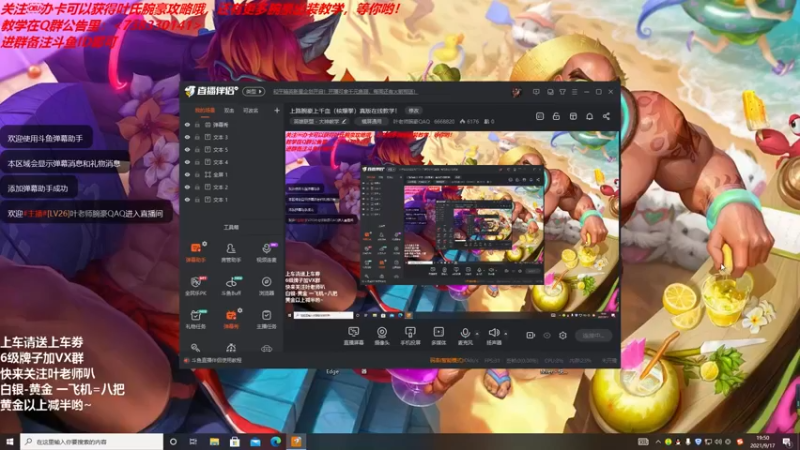Click the record video icon
Screen dimensions: 800x450
(x=531, y=335)
